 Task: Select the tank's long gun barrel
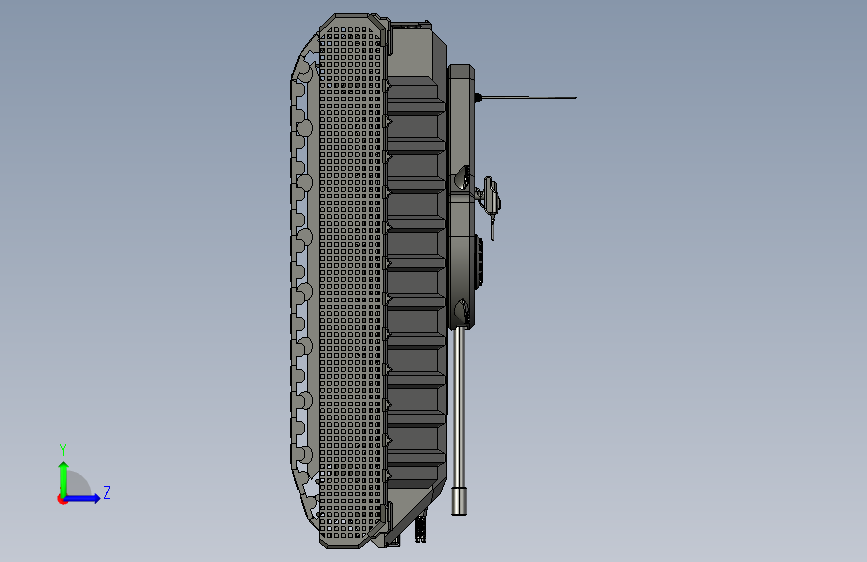[459, 420]
